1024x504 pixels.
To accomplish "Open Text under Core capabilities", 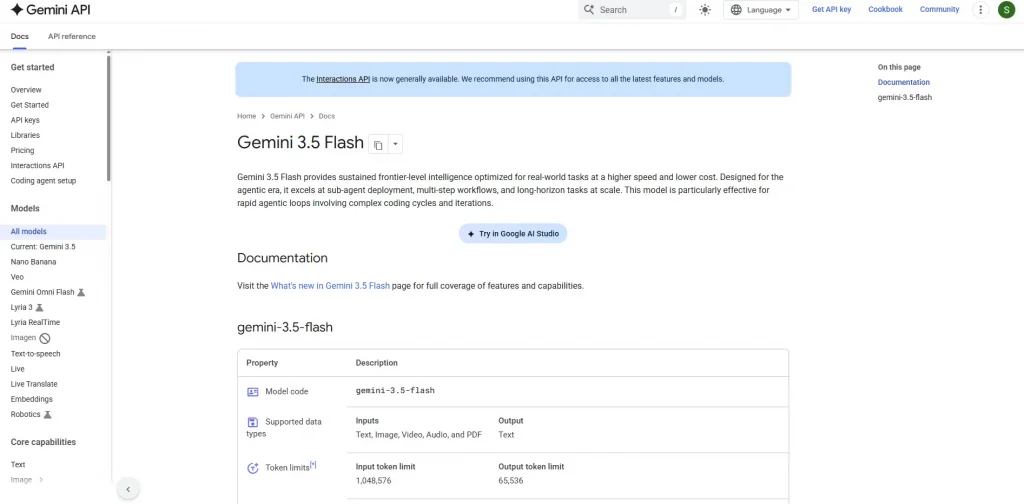I will [18, 465].
